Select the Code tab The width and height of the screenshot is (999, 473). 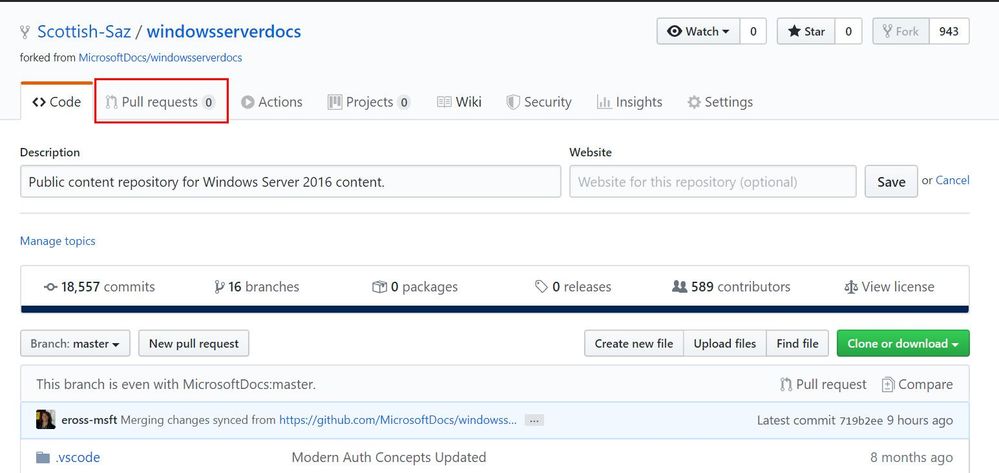57,102
